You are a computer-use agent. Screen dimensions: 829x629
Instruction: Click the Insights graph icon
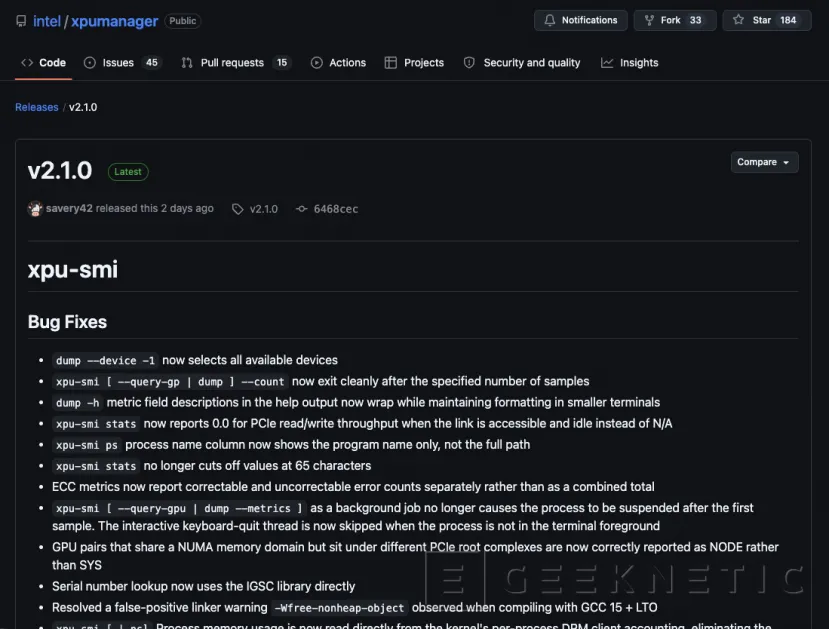[x=607, y=62]
